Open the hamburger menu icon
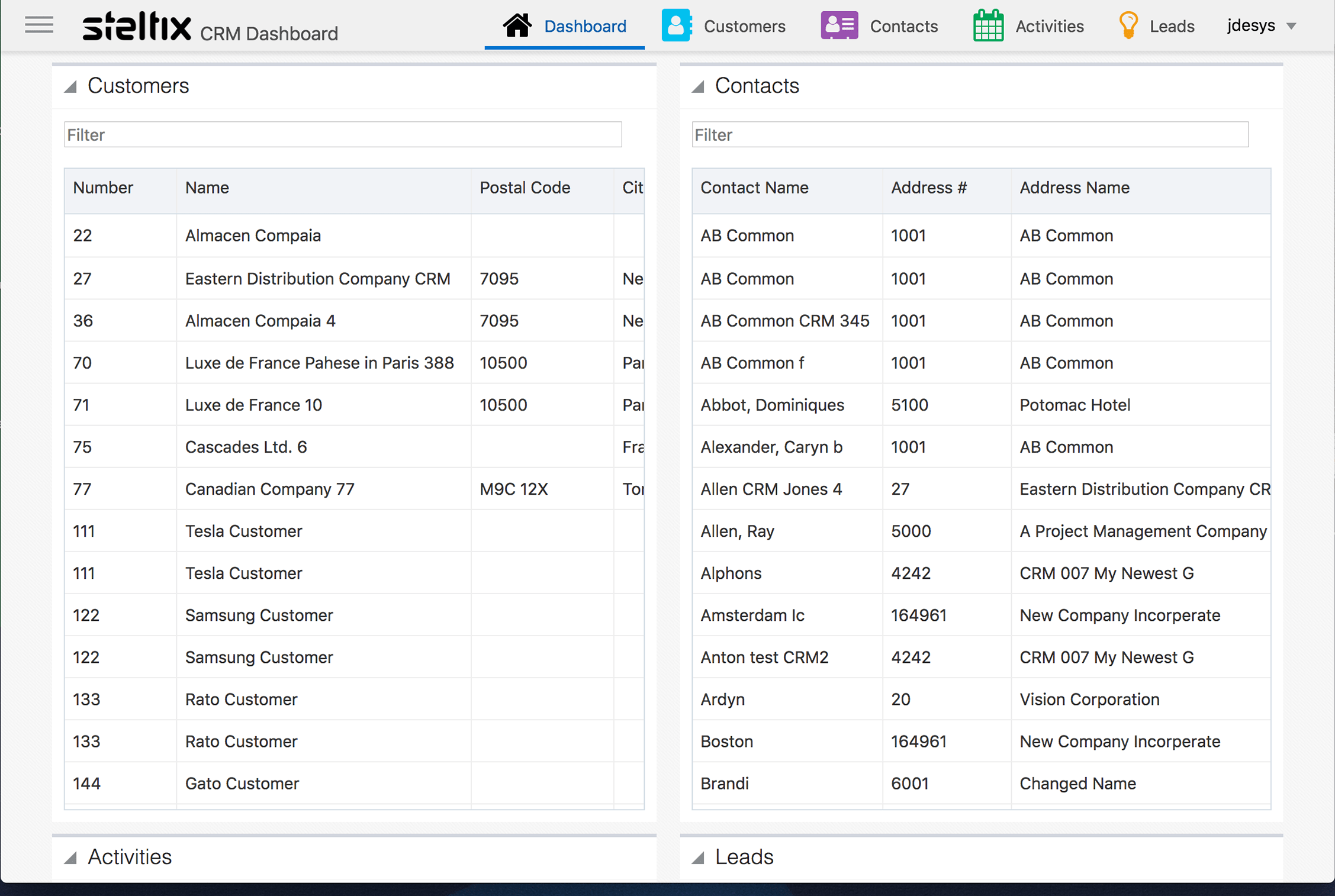 [x=39, y=25]
